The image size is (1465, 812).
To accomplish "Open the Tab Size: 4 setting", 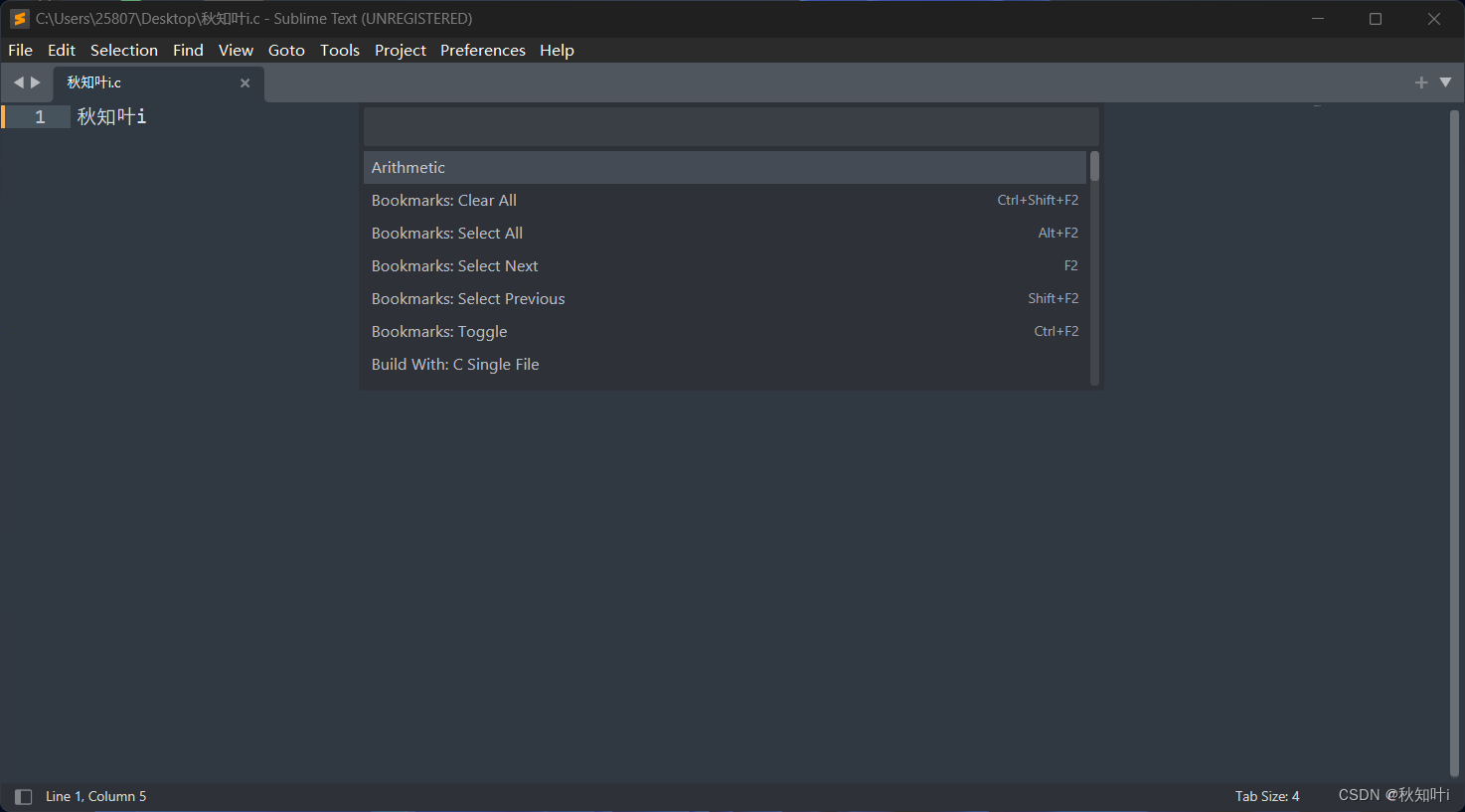I will 1267,797.
